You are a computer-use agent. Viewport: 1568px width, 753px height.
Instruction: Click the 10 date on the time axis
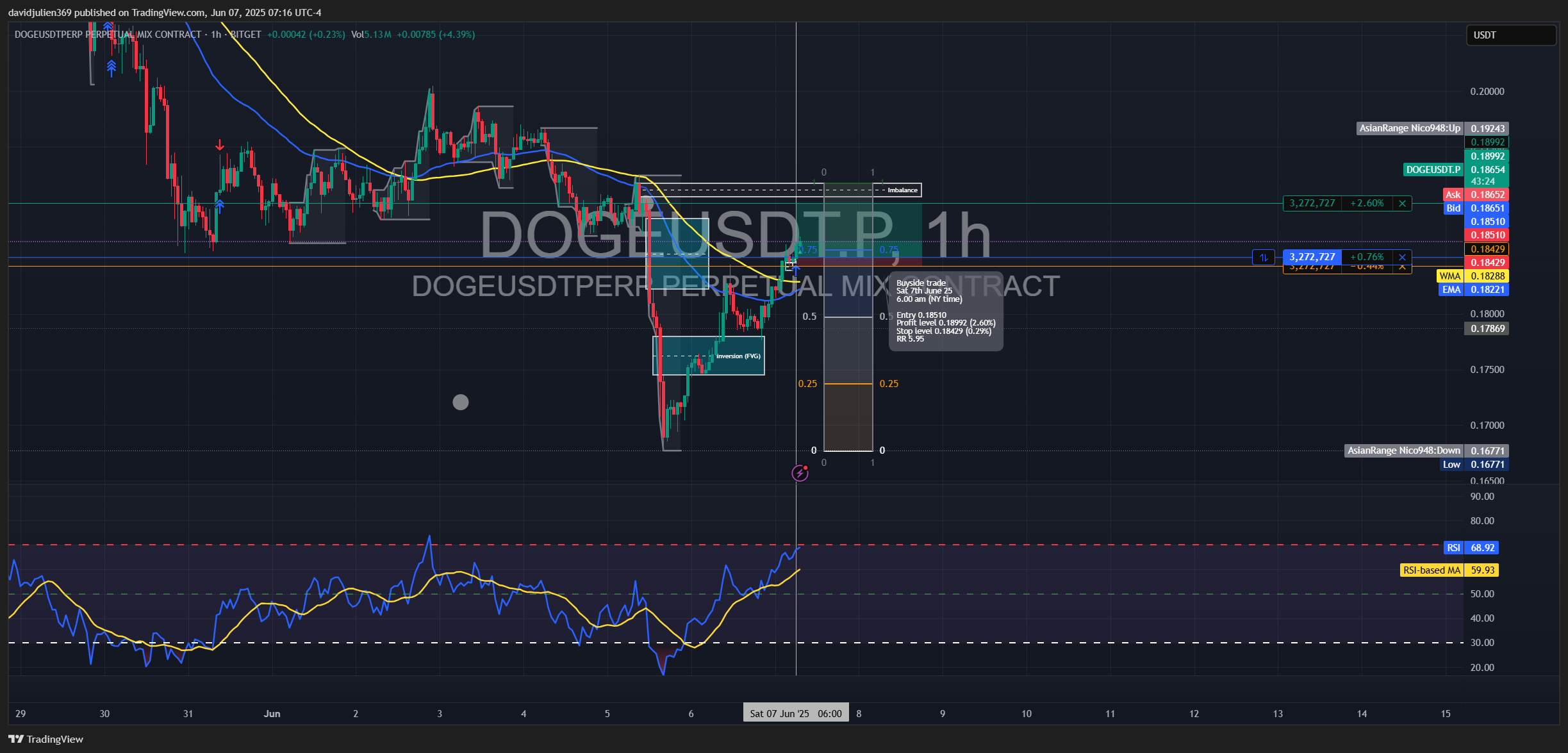tap(1027, 714)
